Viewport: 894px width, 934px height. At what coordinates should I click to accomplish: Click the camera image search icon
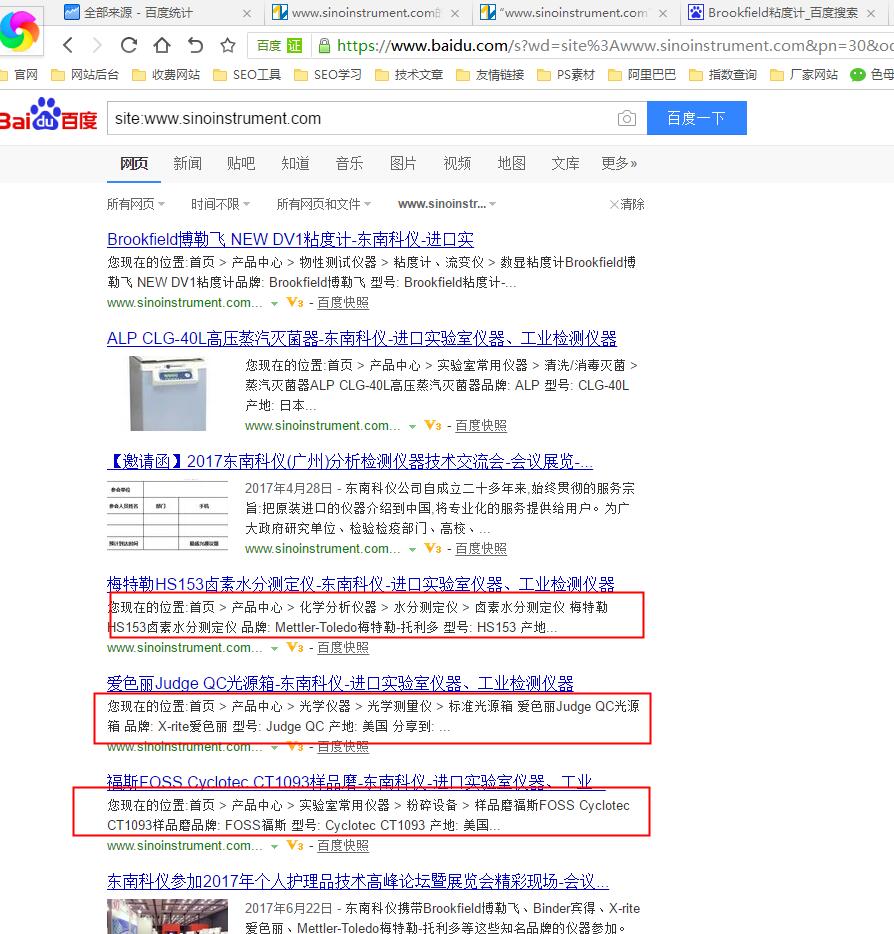pos(627,118)
